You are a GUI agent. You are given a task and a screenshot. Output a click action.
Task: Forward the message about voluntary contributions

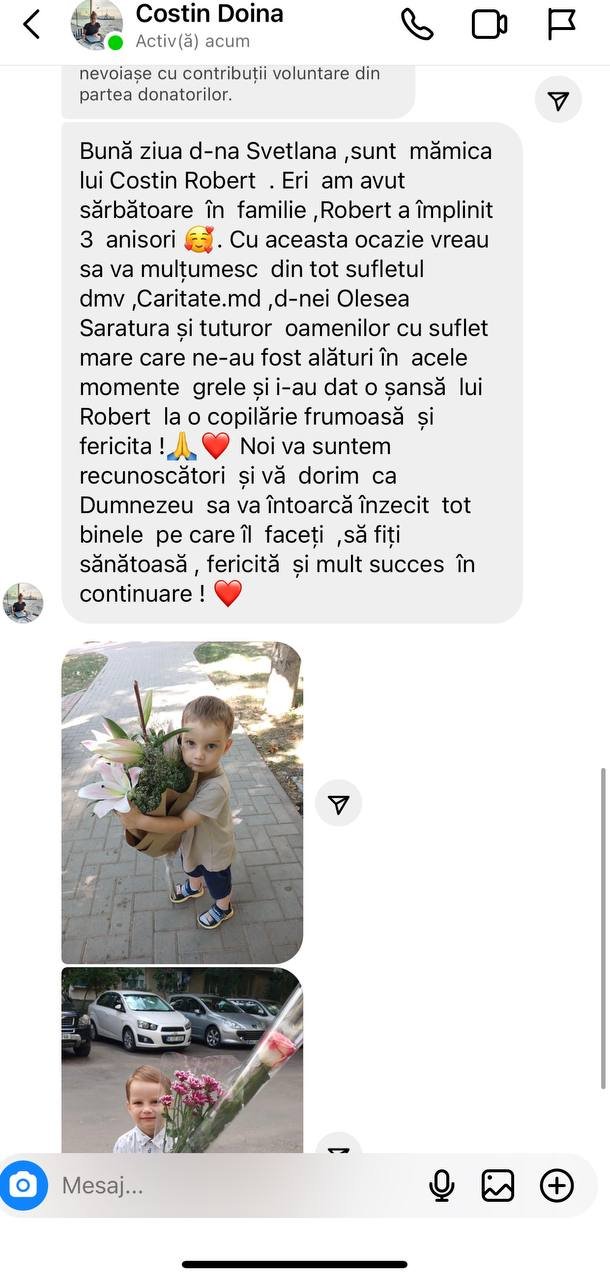pos(558,100)
